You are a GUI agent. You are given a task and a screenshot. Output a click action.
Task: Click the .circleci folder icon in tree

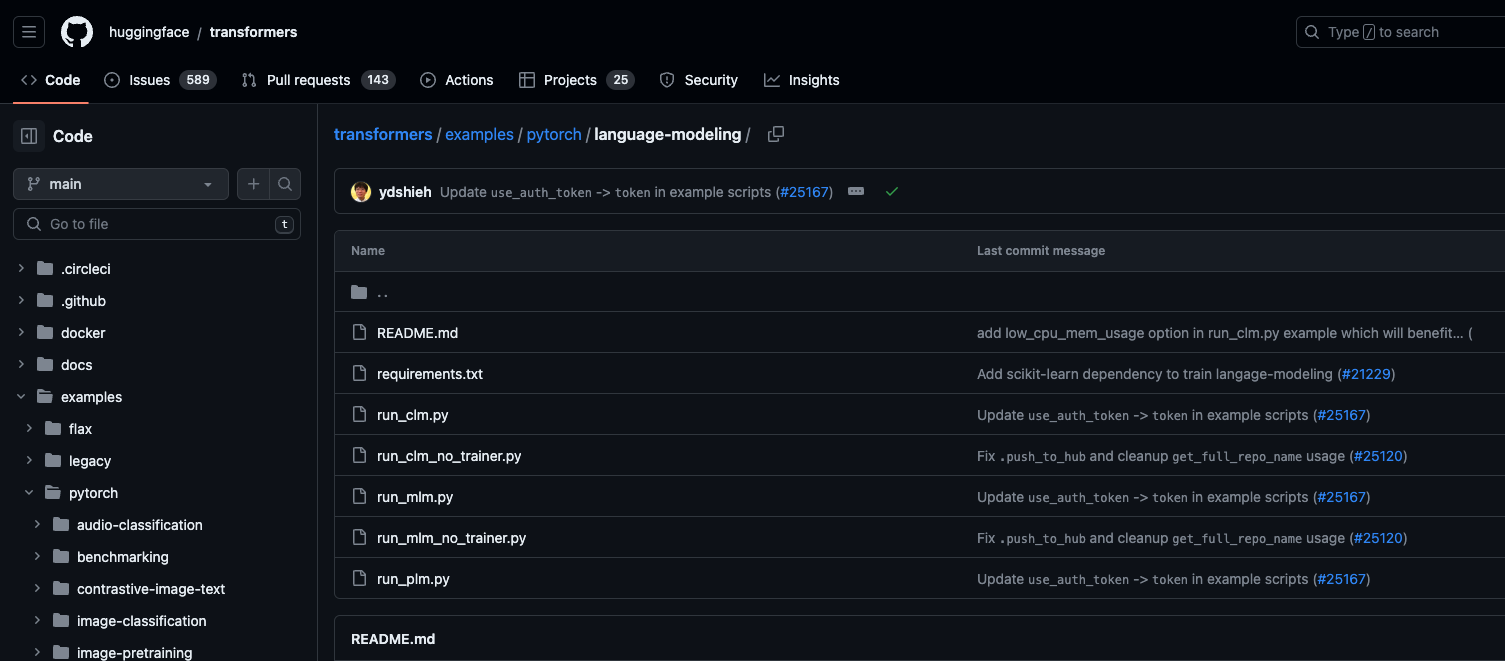(x=44, y=269)
